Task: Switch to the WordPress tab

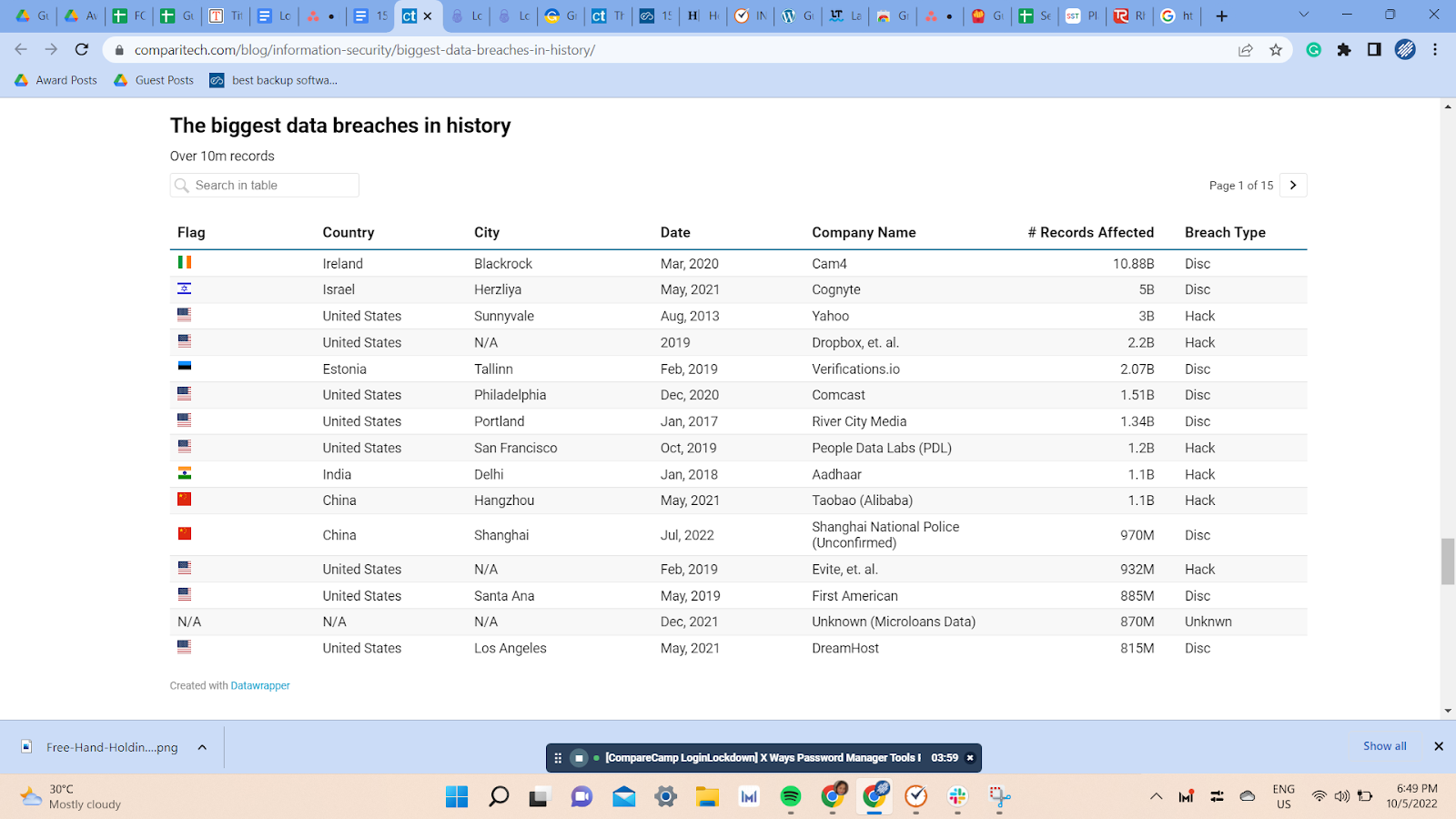Action: pyautogui.click(x=798, y=15)
